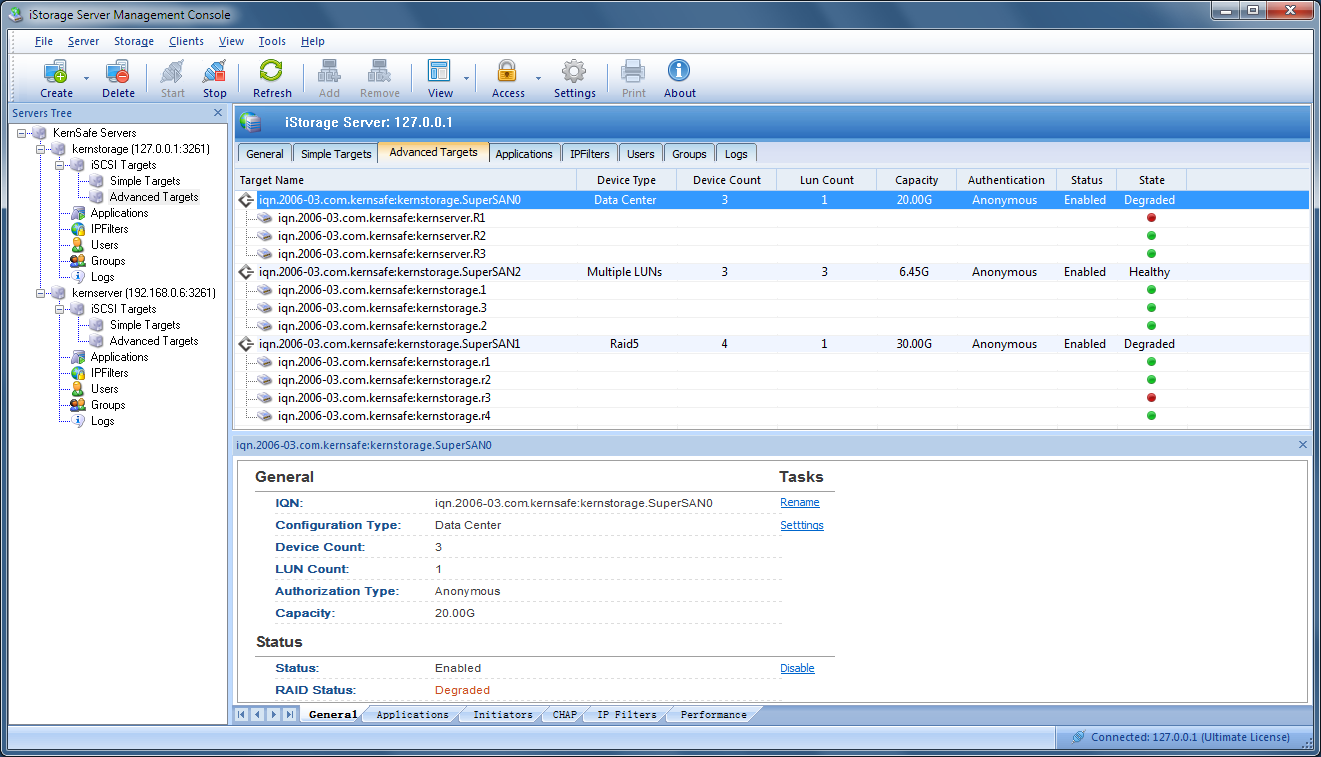Click first tab scroll arrow at bottom
Image resolution: width=1321 pixels, height=757 pixels.
pos(241,714)
